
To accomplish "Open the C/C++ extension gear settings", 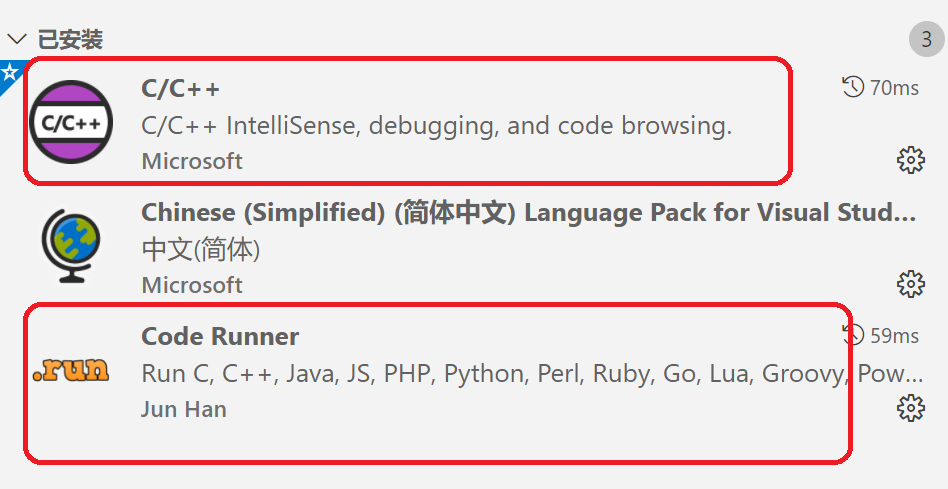I will coord(910,160).
